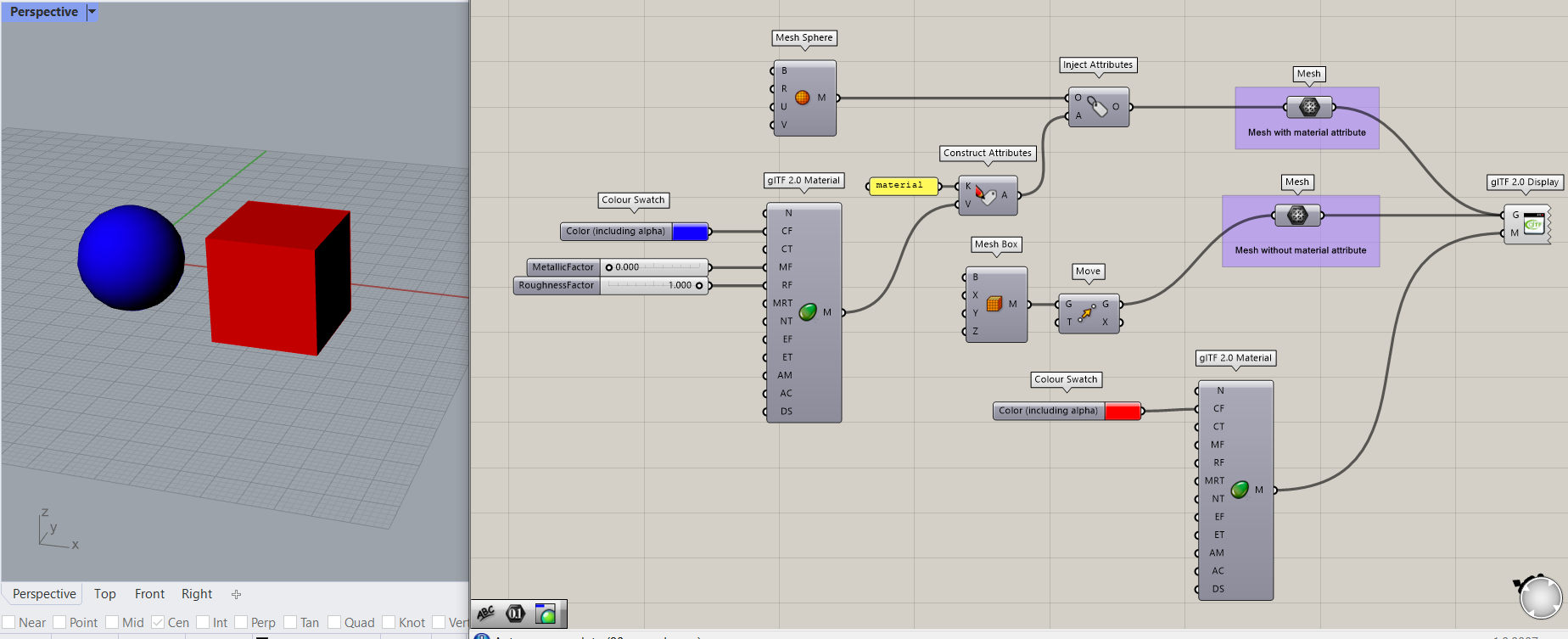
Task: Click the Inject Attributes tag icon
Action: [1097, 107]
